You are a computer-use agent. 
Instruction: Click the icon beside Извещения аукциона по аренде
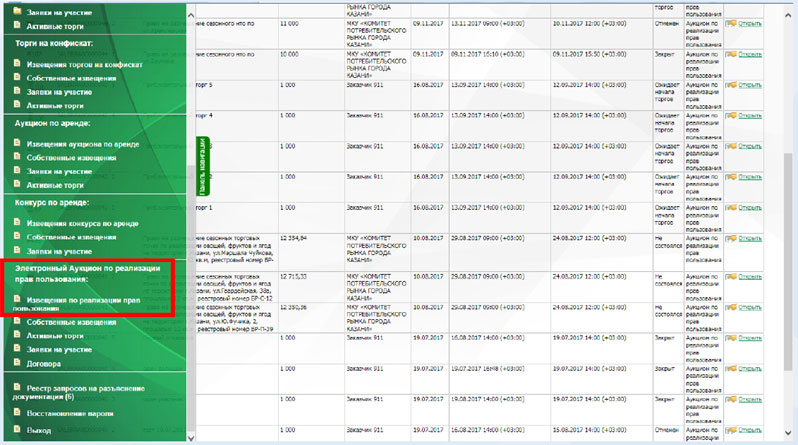[x=17, y=143]
